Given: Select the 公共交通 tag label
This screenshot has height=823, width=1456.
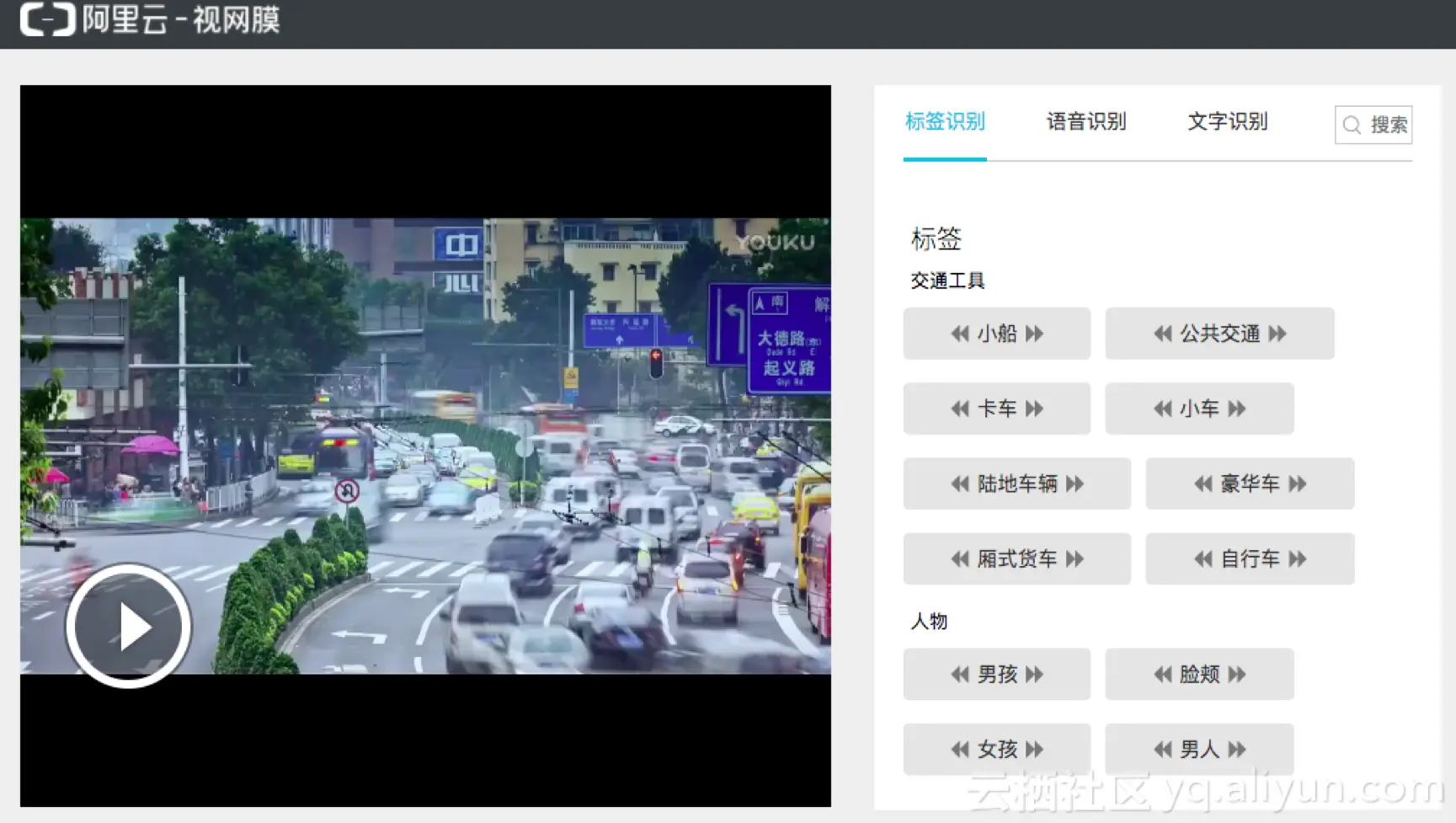Looking at the screenshot, I should coord(1220,334).
